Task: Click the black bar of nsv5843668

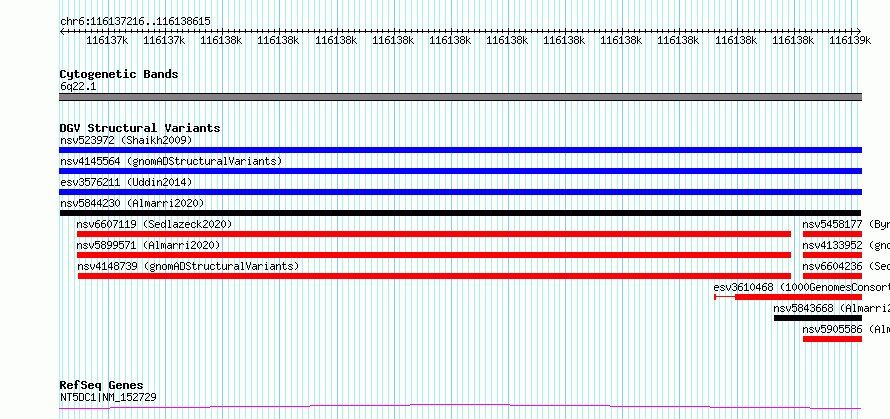Action: [x=818, y=318]
